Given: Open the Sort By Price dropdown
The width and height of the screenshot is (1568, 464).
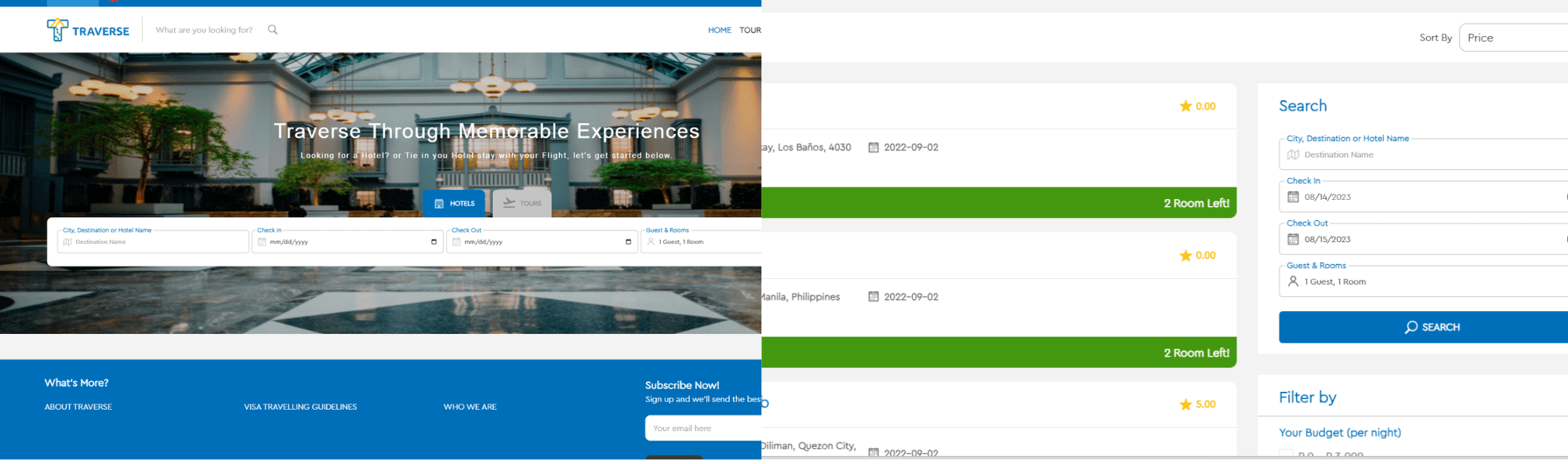Looking at the screenshot, I should [x=1513, y=38].
